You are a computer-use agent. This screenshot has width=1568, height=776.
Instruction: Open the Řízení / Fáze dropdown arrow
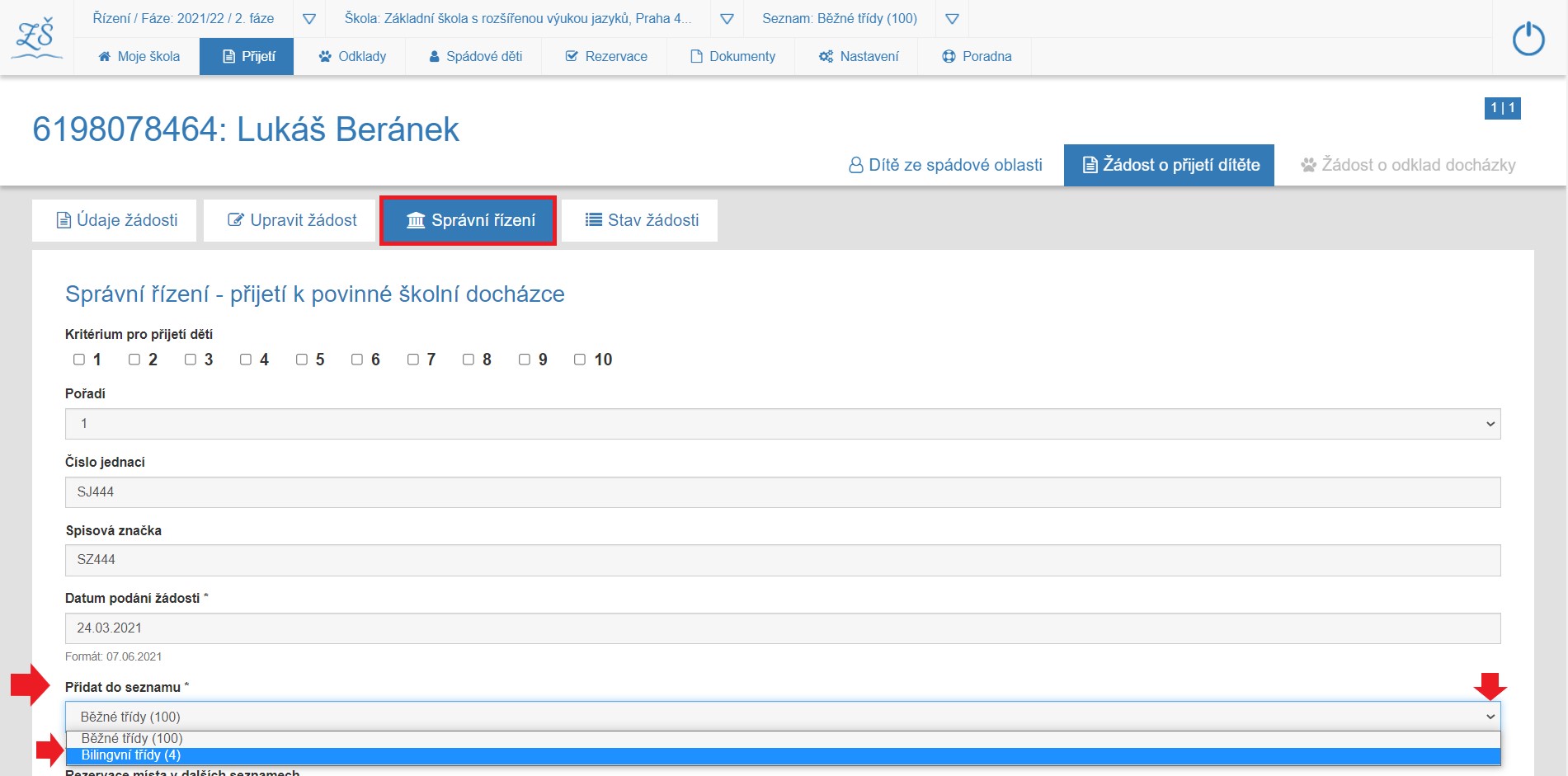tap(309, 19)
